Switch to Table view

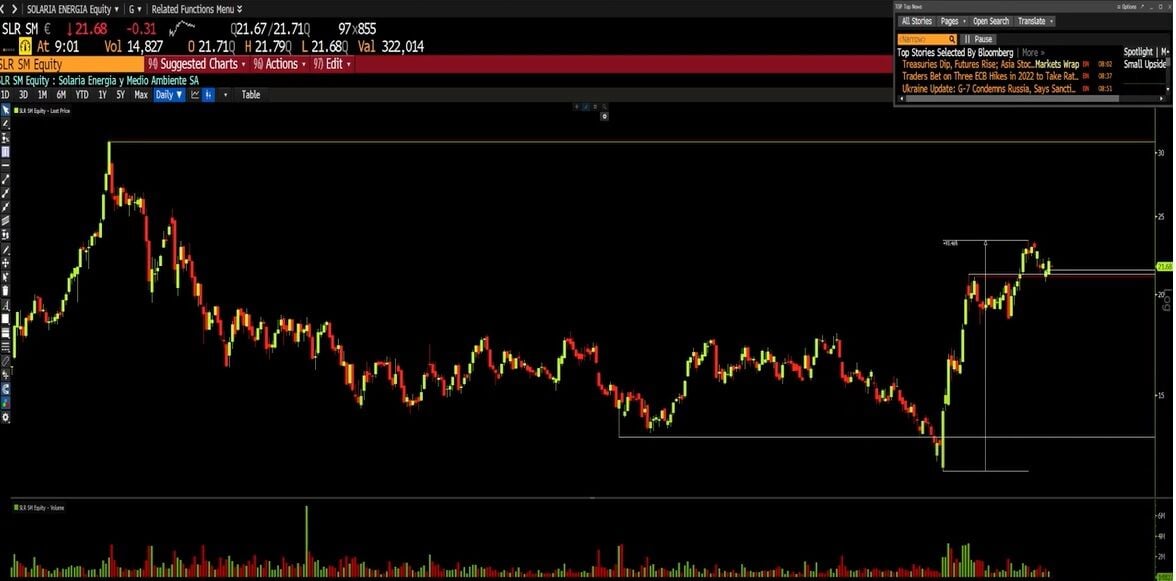(250, 94)
